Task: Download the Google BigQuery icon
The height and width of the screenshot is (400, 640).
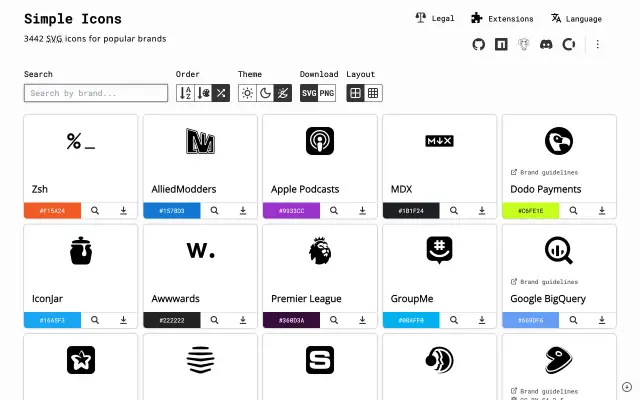Action: tap(602, 320)
